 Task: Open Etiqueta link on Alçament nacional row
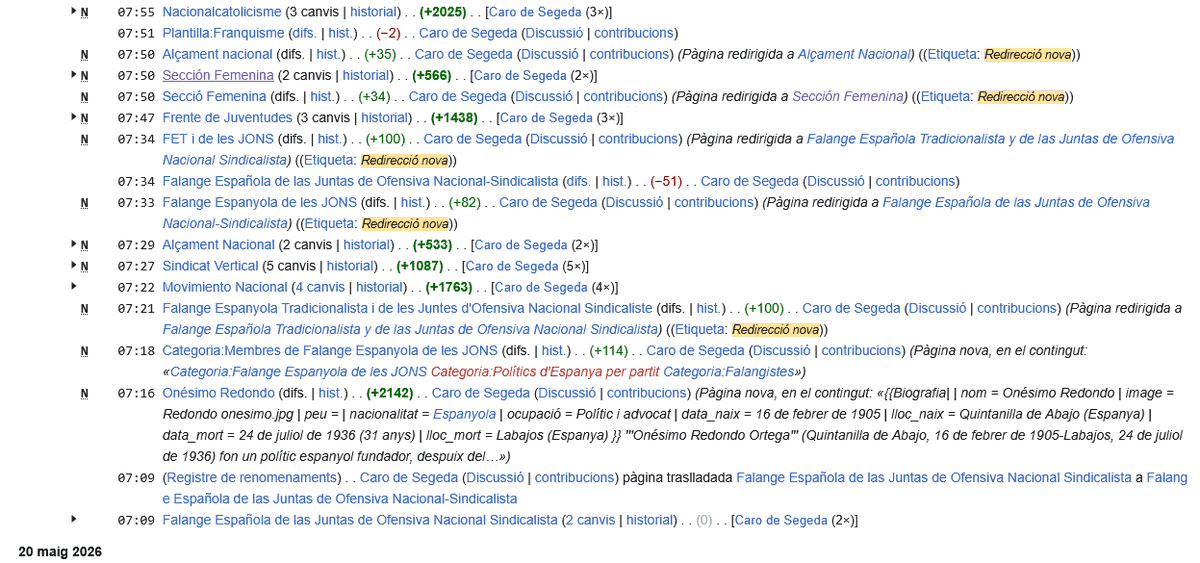tap(952, 54)
